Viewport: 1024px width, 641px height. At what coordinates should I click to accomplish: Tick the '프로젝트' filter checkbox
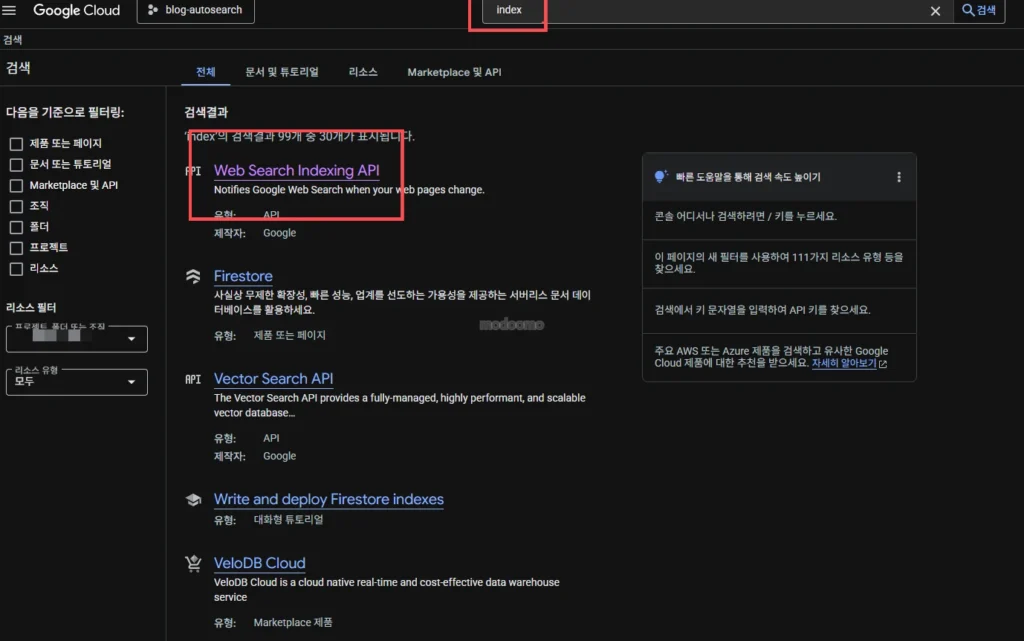coord(16,248)
